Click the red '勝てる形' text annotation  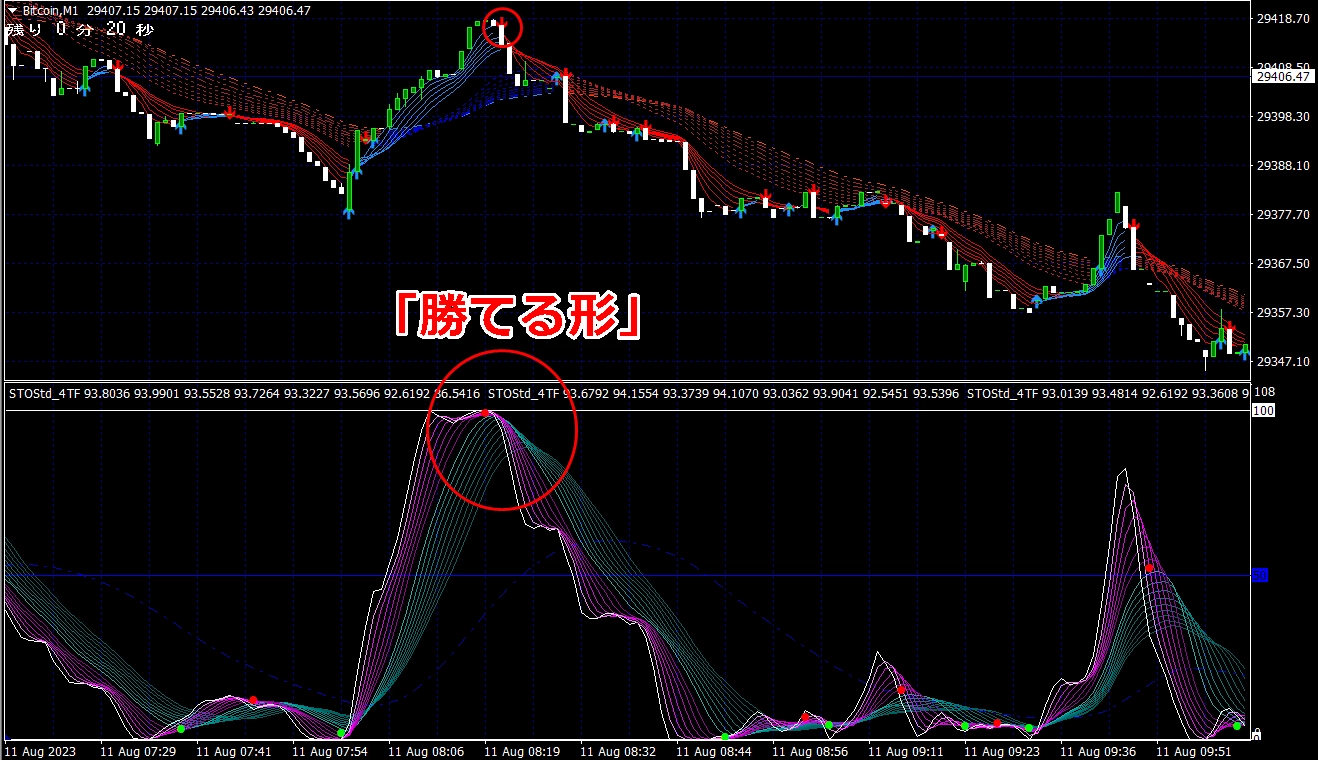coord(516,313)
